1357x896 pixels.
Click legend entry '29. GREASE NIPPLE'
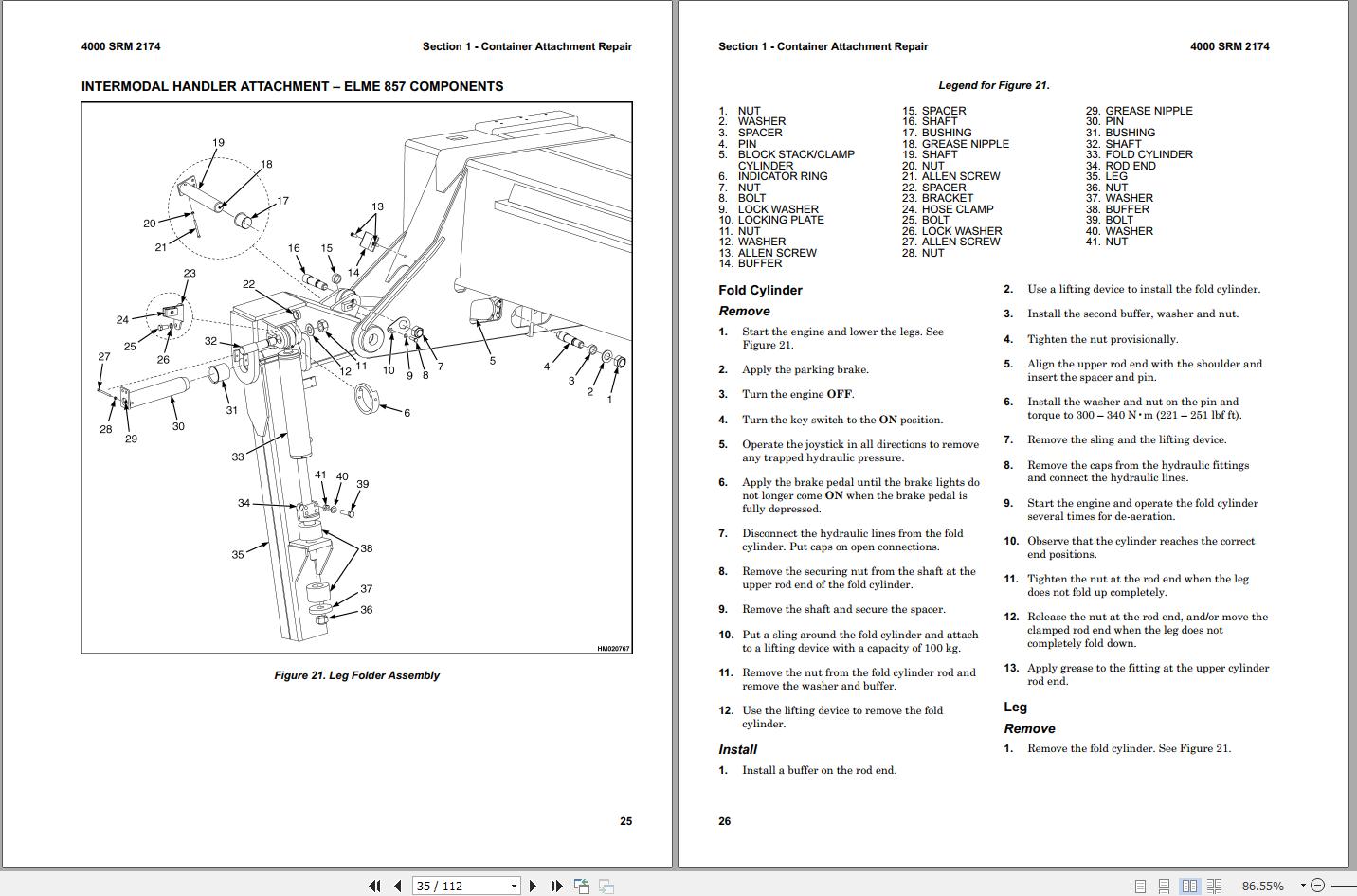1139,111
